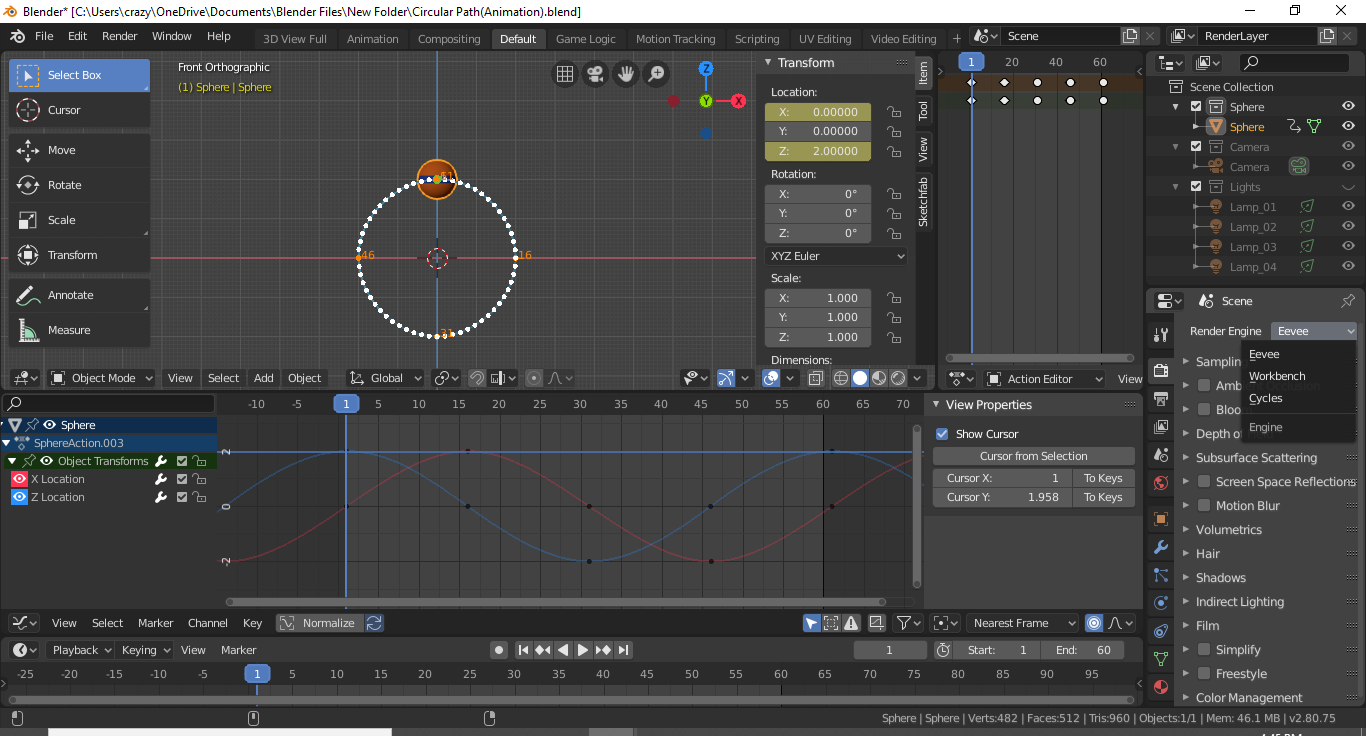The image size is (1366, 736).
Task: Click the End frame field
Action: point(1081,650)
